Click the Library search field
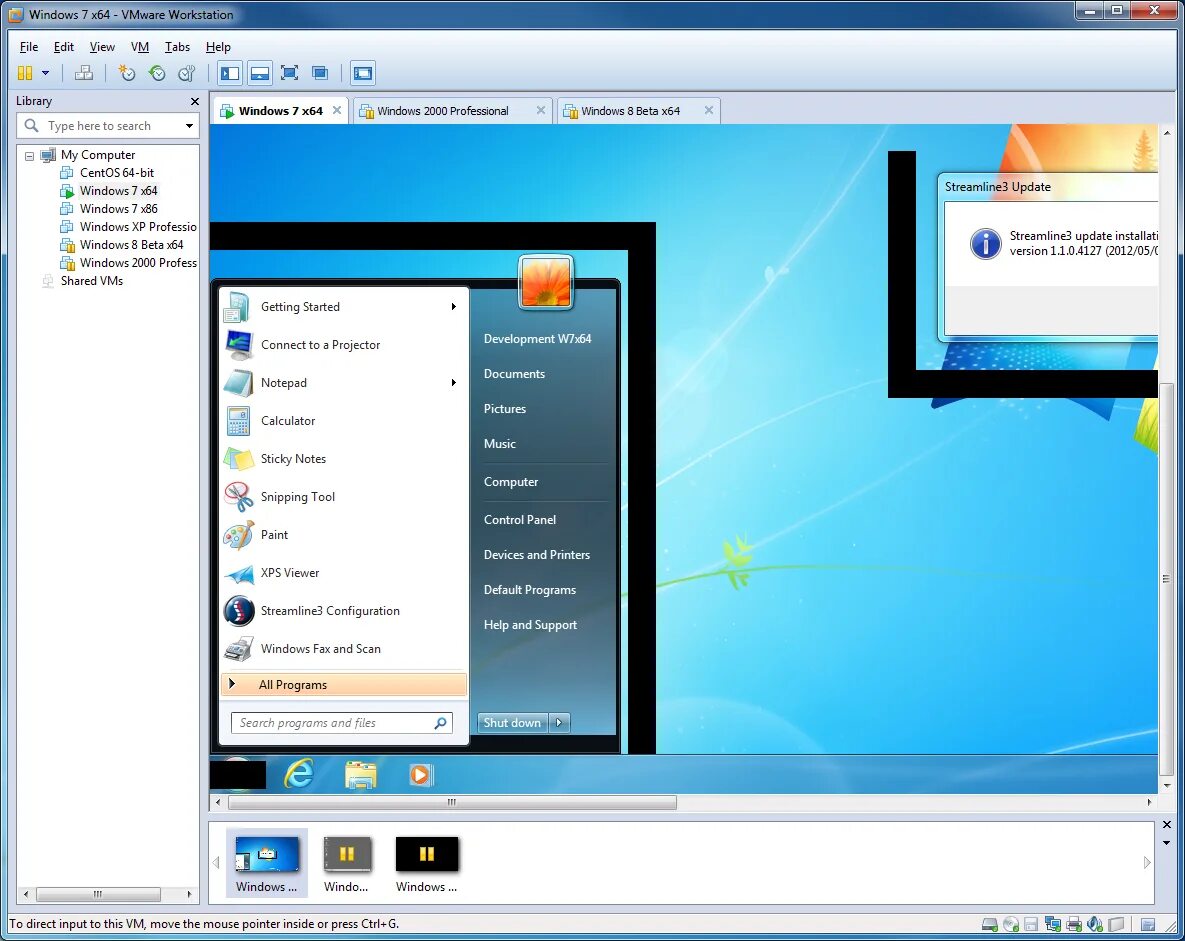The height and width of the screenshot is (941, 1185). [108, 125]
